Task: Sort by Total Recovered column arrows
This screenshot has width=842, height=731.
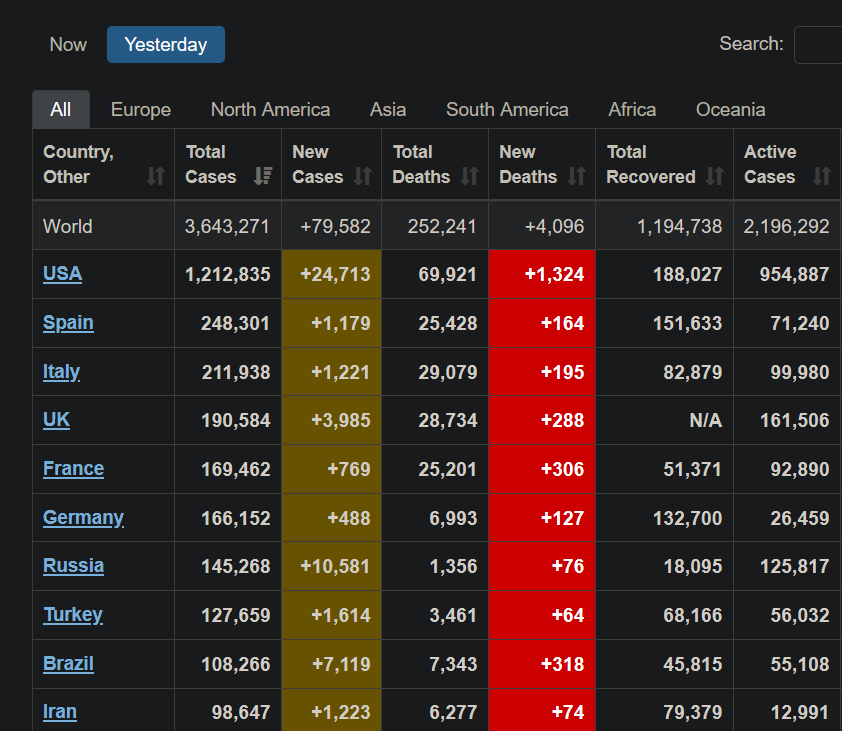Action: (x=715, y=176)
